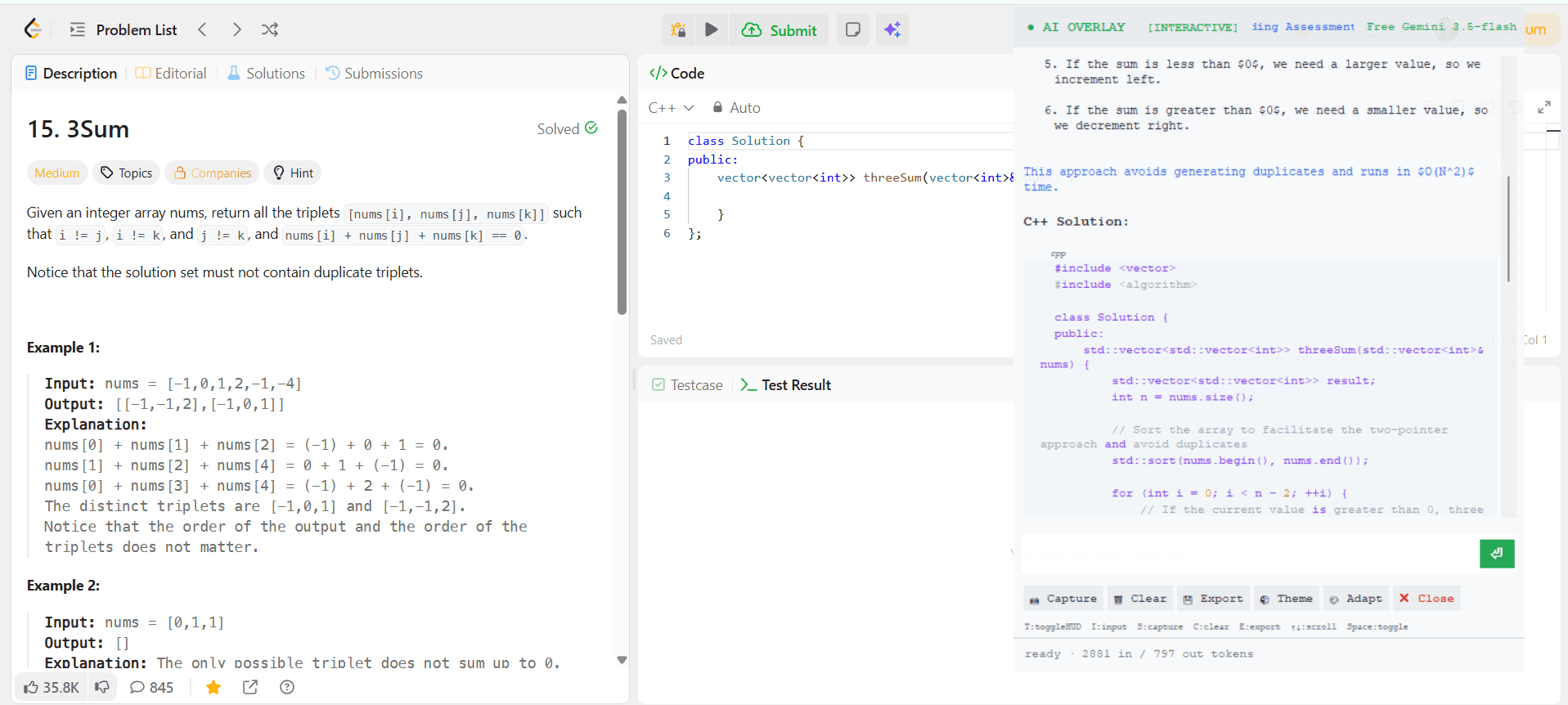Click the description panel scrollbar thumb
Screen dimensions: 1568x705
click(x=622, y=213)
